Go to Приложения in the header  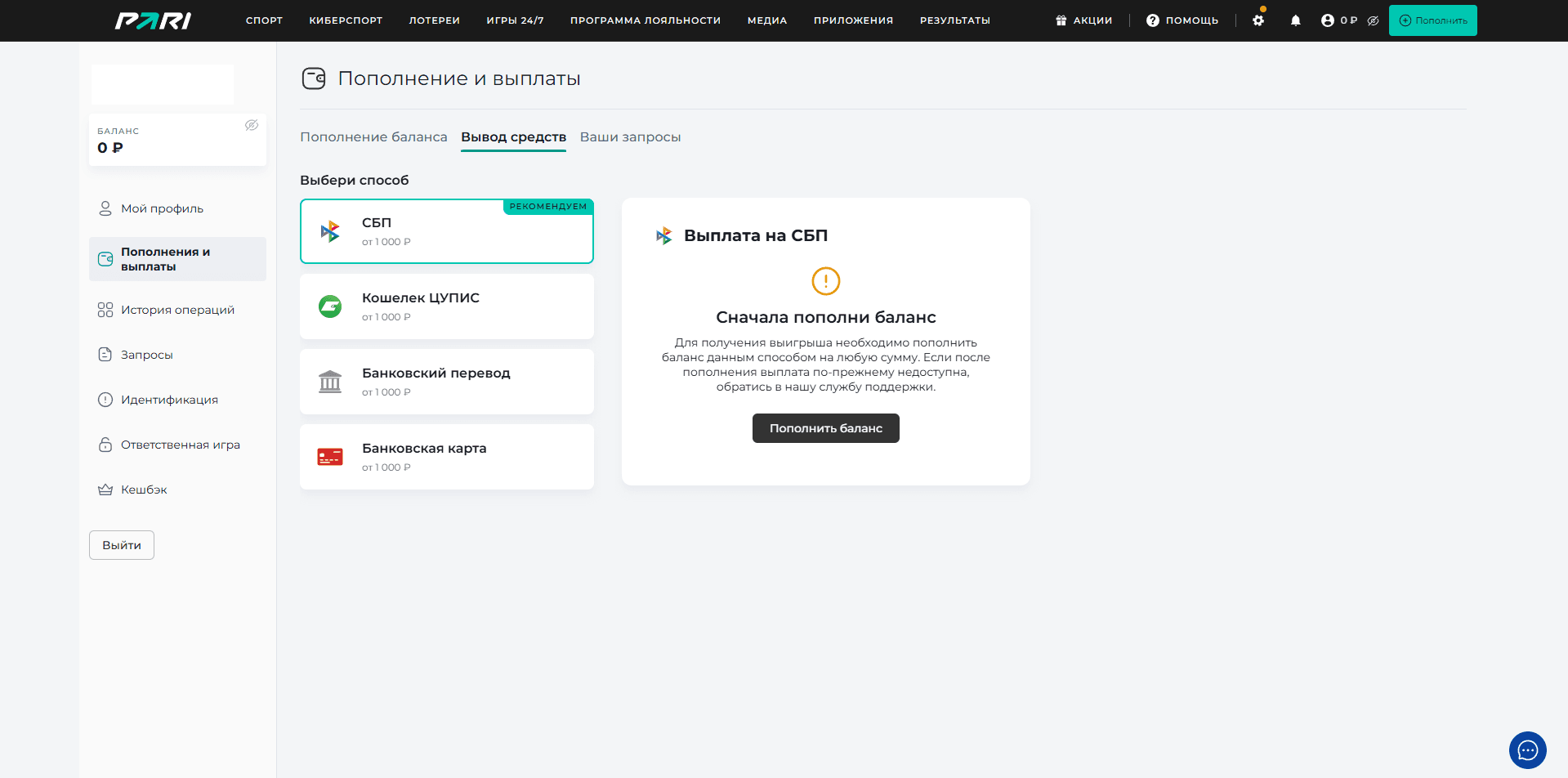click(x=853, y=20)
